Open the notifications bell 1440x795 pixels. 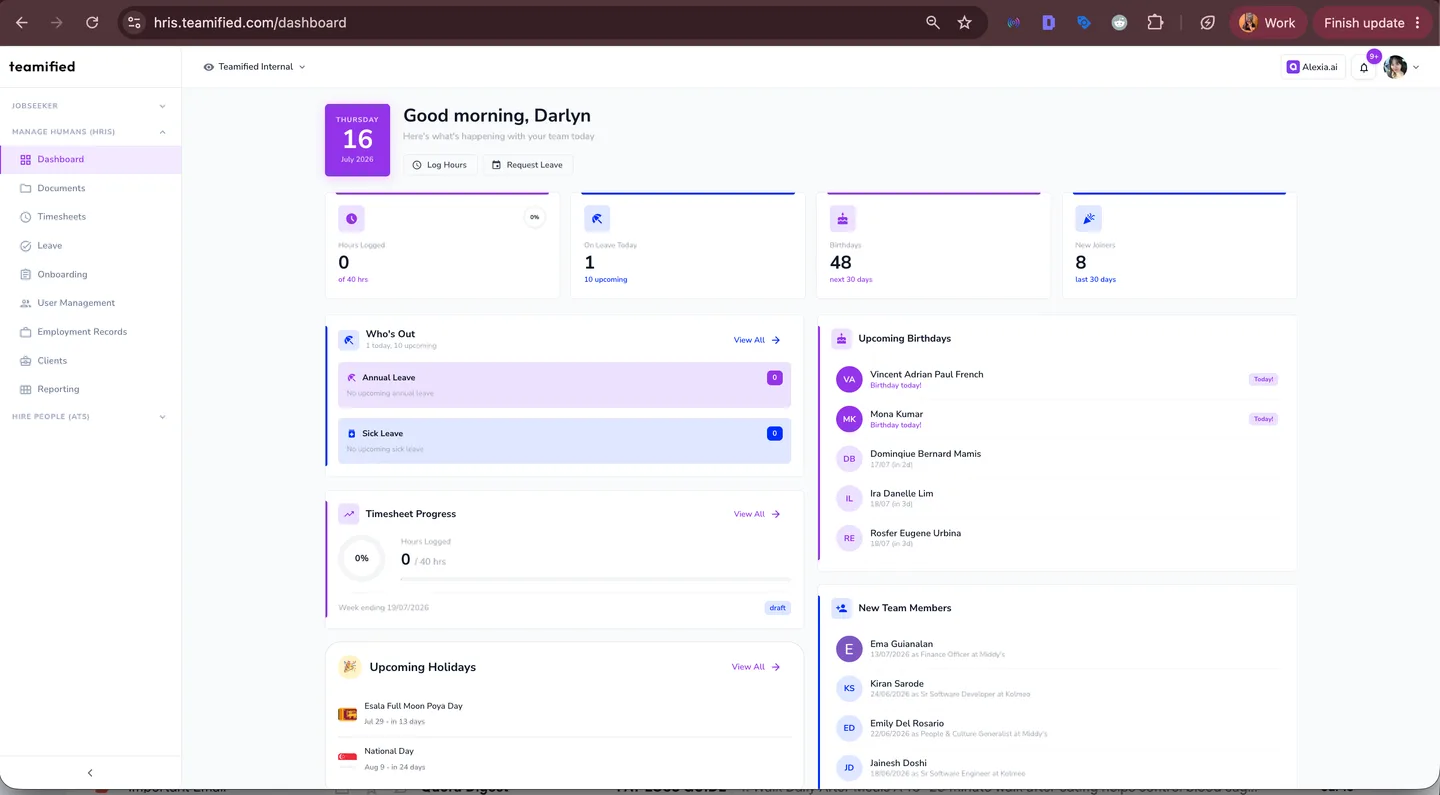1364,67
